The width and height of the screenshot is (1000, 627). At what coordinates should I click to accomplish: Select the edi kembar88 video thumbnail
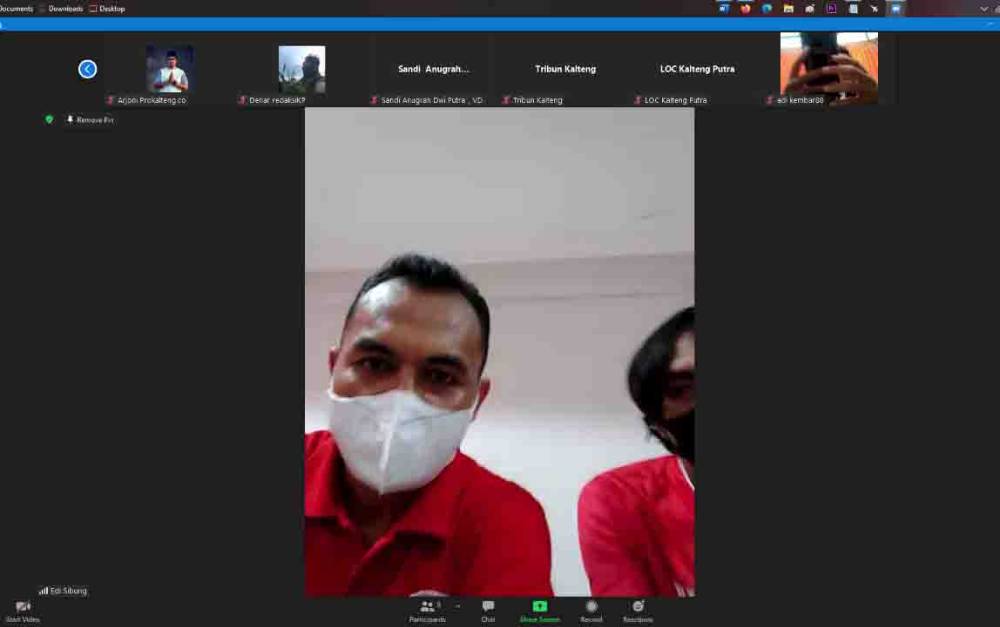(828, 68)
